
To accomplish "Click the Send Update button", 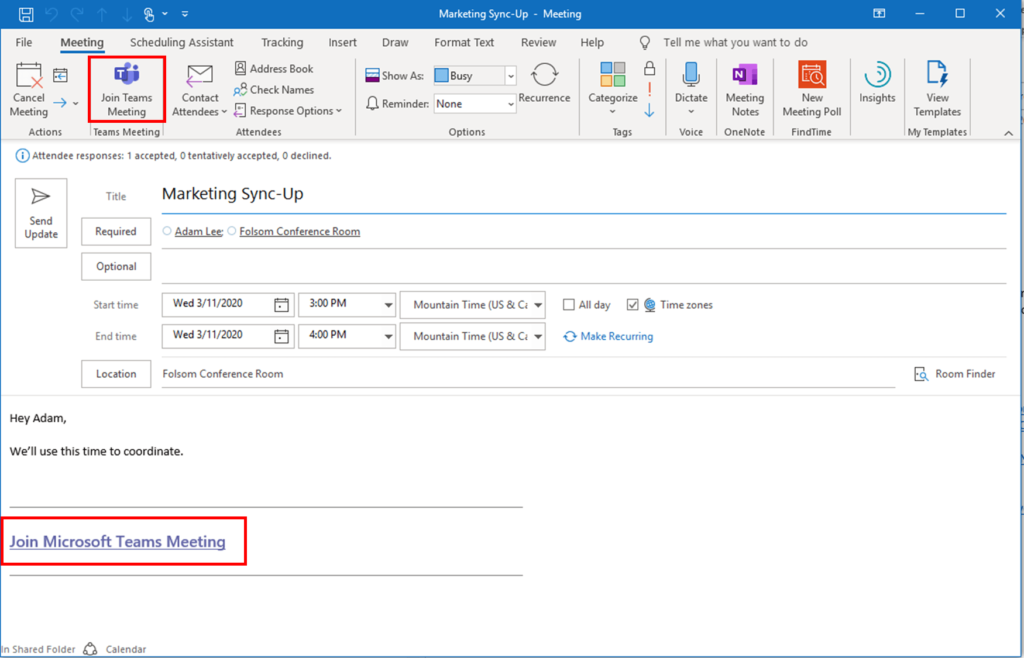I will pos(41,213).
